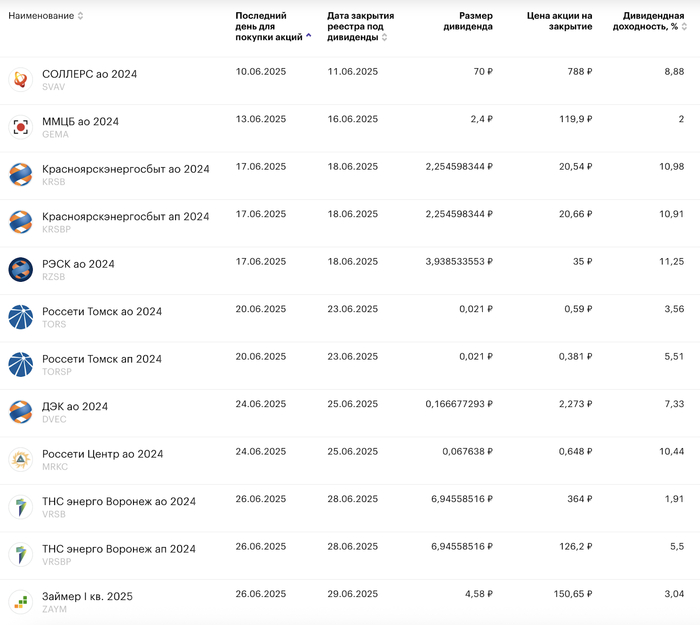700x625 pixels.
Task: Click the СОЛЛЕРС company logo icon
Action: [20, 80]
